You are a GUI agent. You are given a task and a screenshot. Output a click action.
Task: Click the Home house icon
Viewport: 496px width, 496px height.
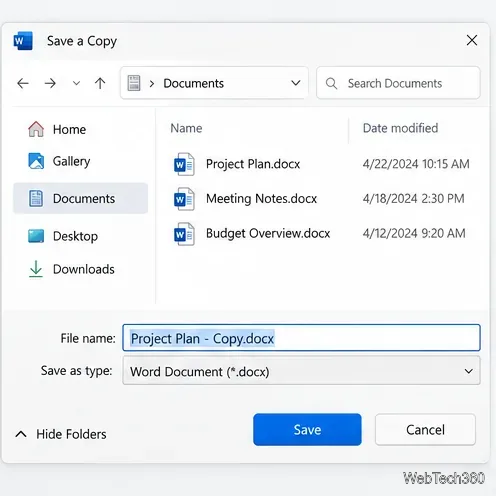tap(36, 129)
